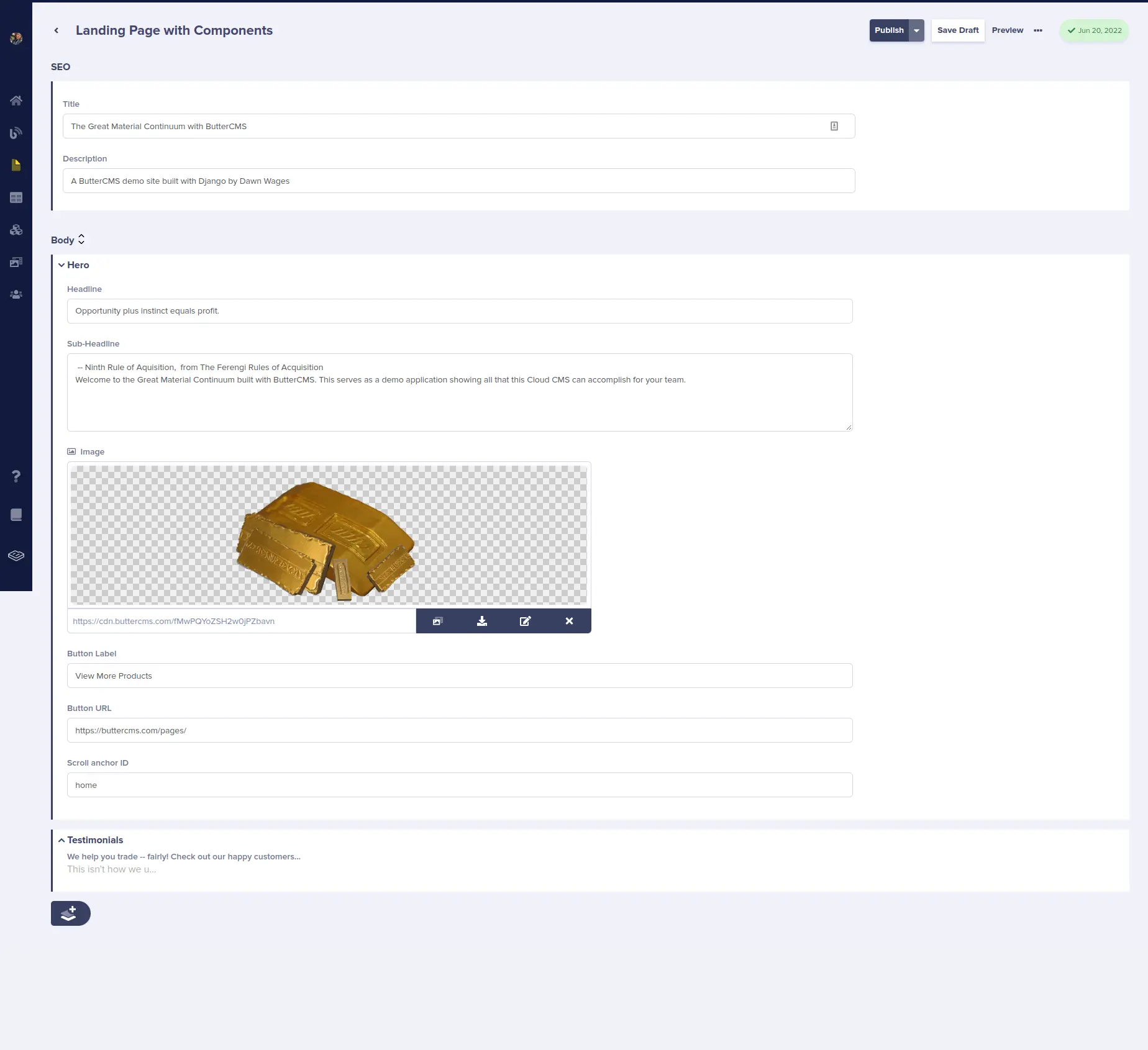Open Blog Posts icon in sidebar
The image size is (1148, 1050).
click(16, 133)
